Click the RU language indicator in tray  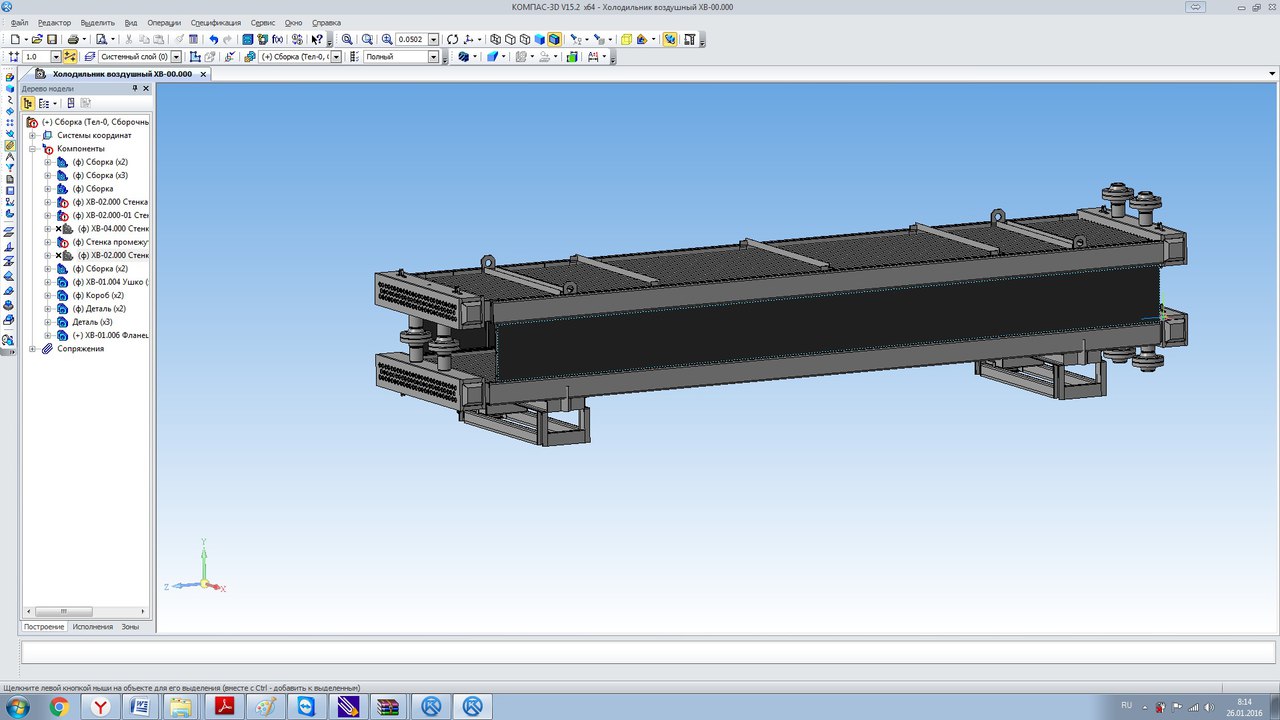pyautogui.click(x=1127, y=705)
